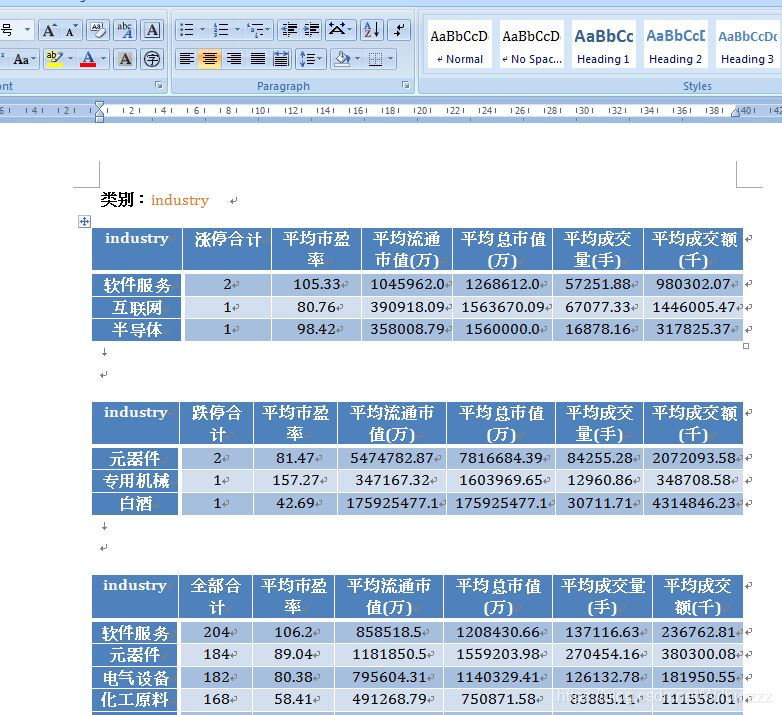The image size is (782, 715).
Task: Sort selected text A to Z
Action: tap(372, 30)
